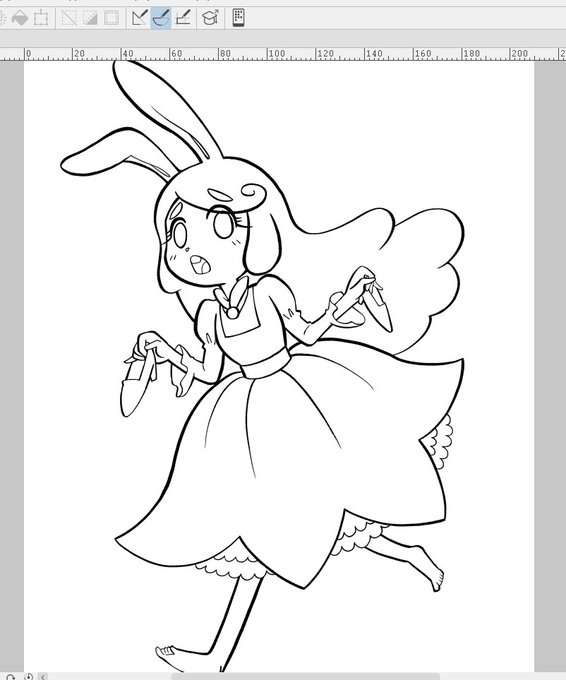Click the reset rotation icon at canvas bottom
Image resolution: width=566 pixels, height=680 pixels.
pos(29,677)
